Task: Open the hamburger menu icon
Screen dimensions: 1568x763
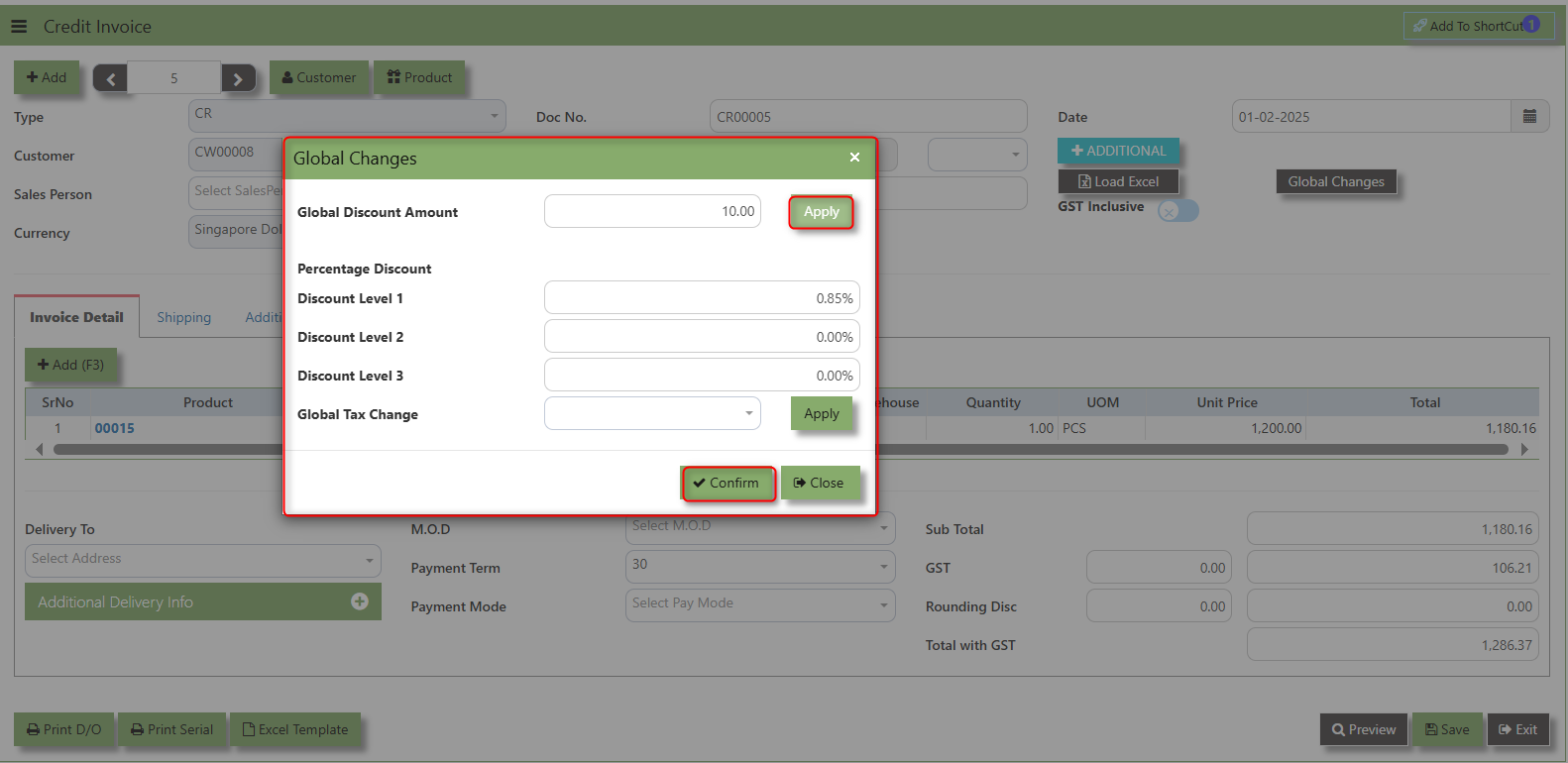Action: (x=19, y=27)
